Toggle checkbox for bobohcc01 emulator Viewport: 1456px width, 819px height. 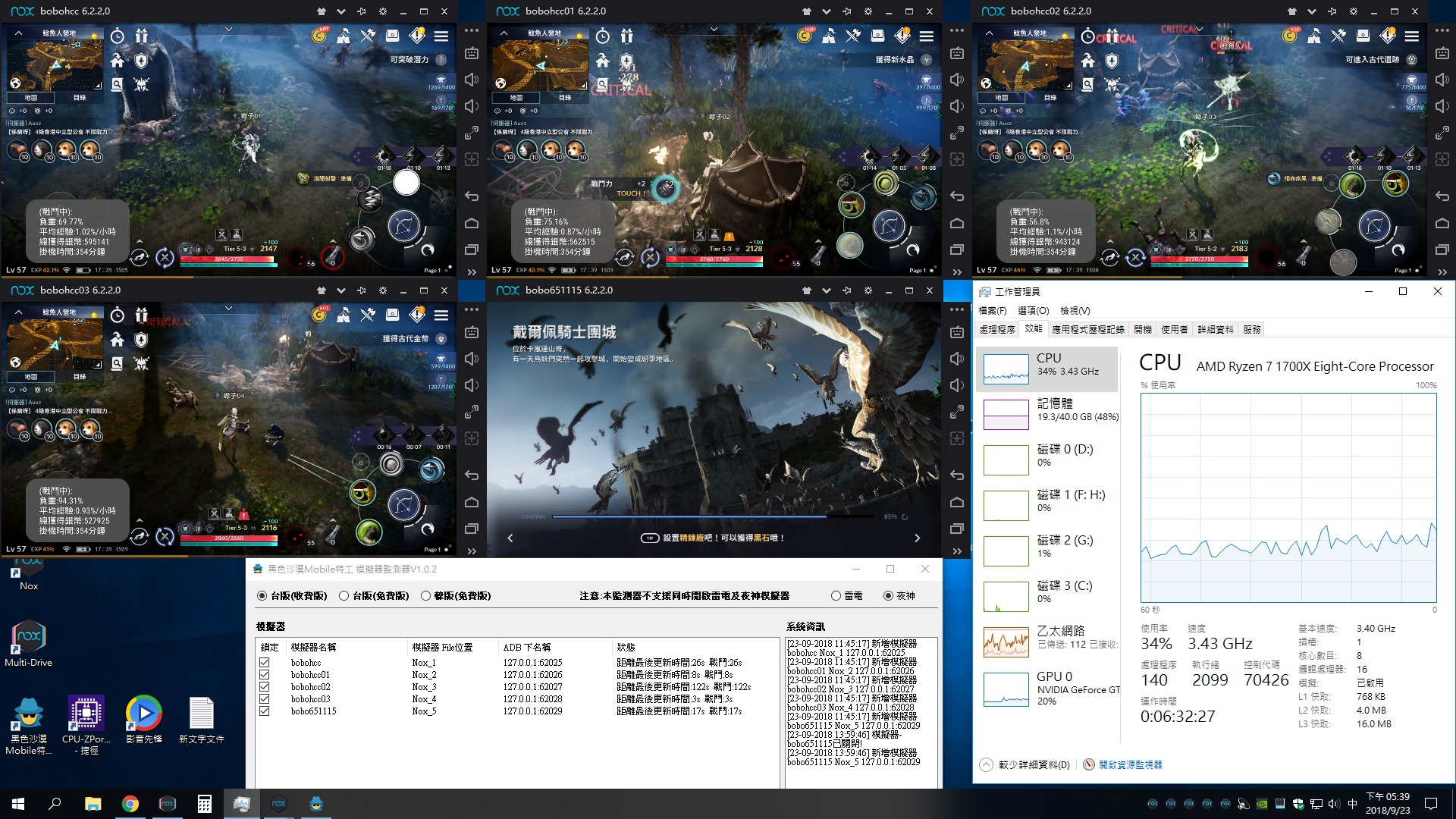264,674
